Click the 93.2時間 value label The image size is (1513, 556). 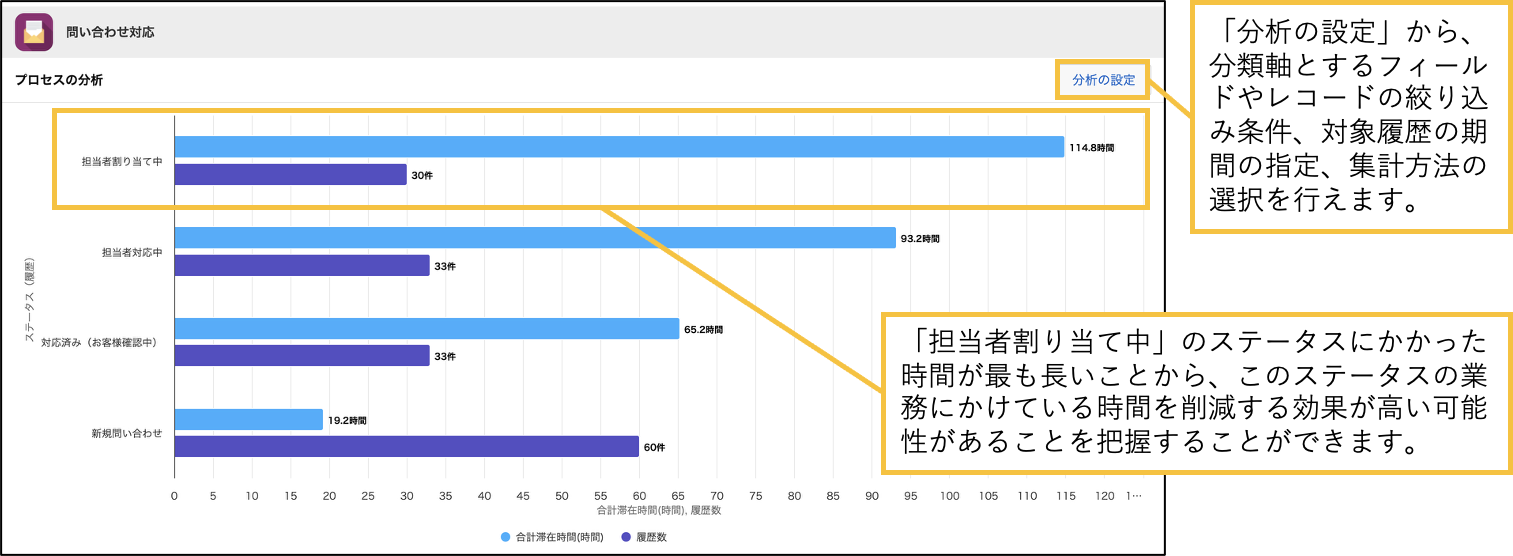[920, 238]
